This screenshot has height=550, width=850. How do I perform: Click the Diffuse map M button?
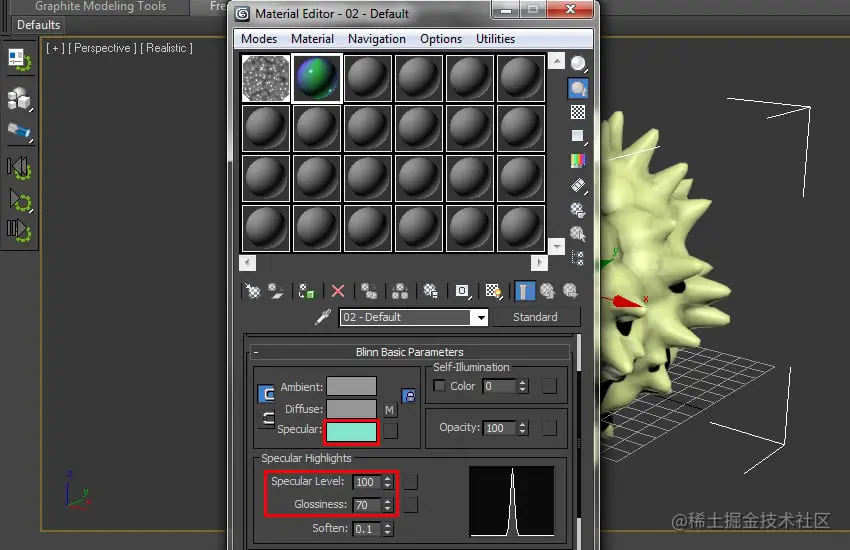click(x=389, y=410)
